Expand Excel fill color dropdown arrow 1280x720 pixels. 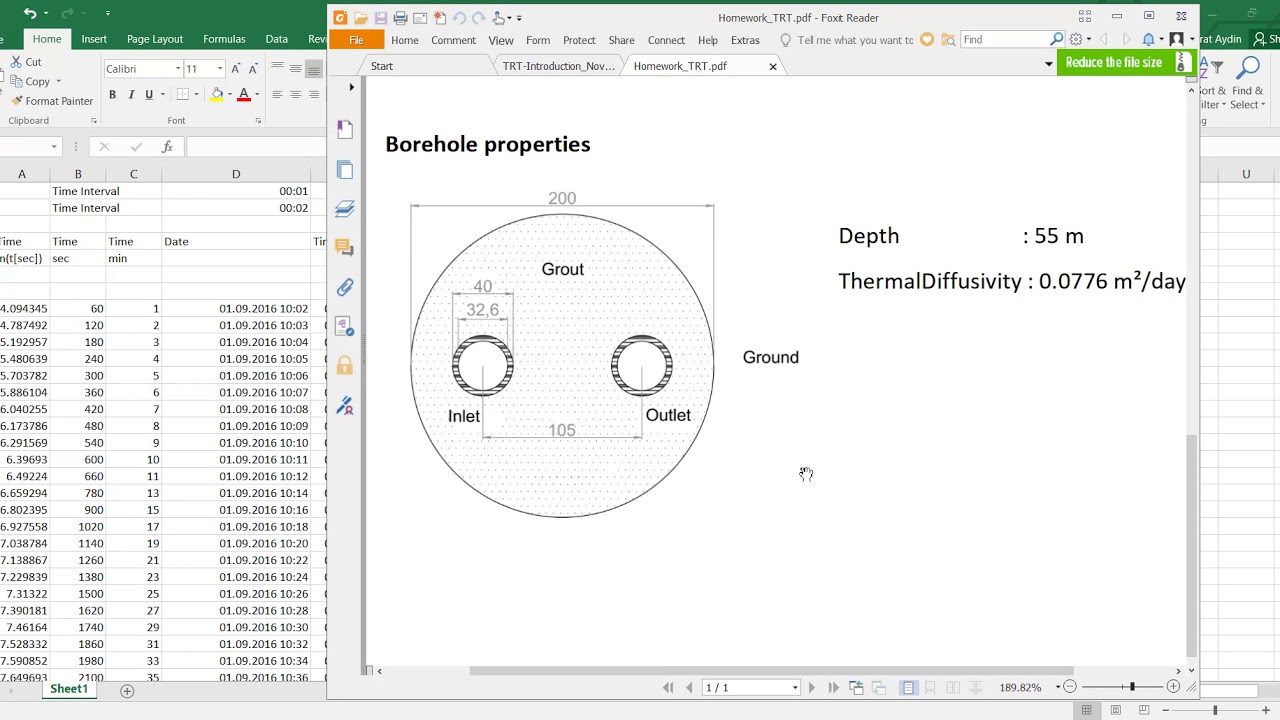click(x=230, y=94)
